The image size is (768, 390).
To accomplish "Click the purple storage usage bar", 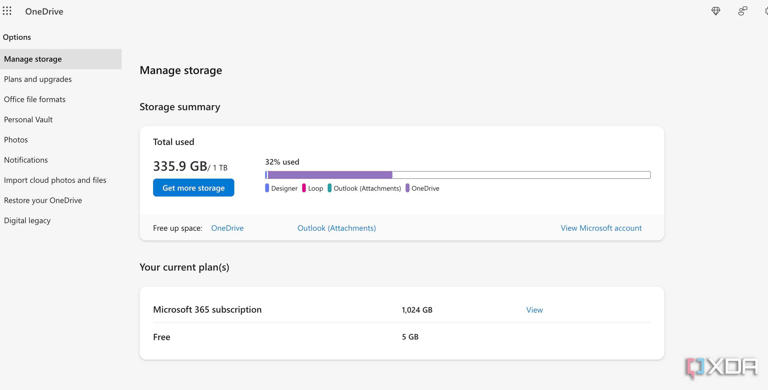I will [330, 175].
